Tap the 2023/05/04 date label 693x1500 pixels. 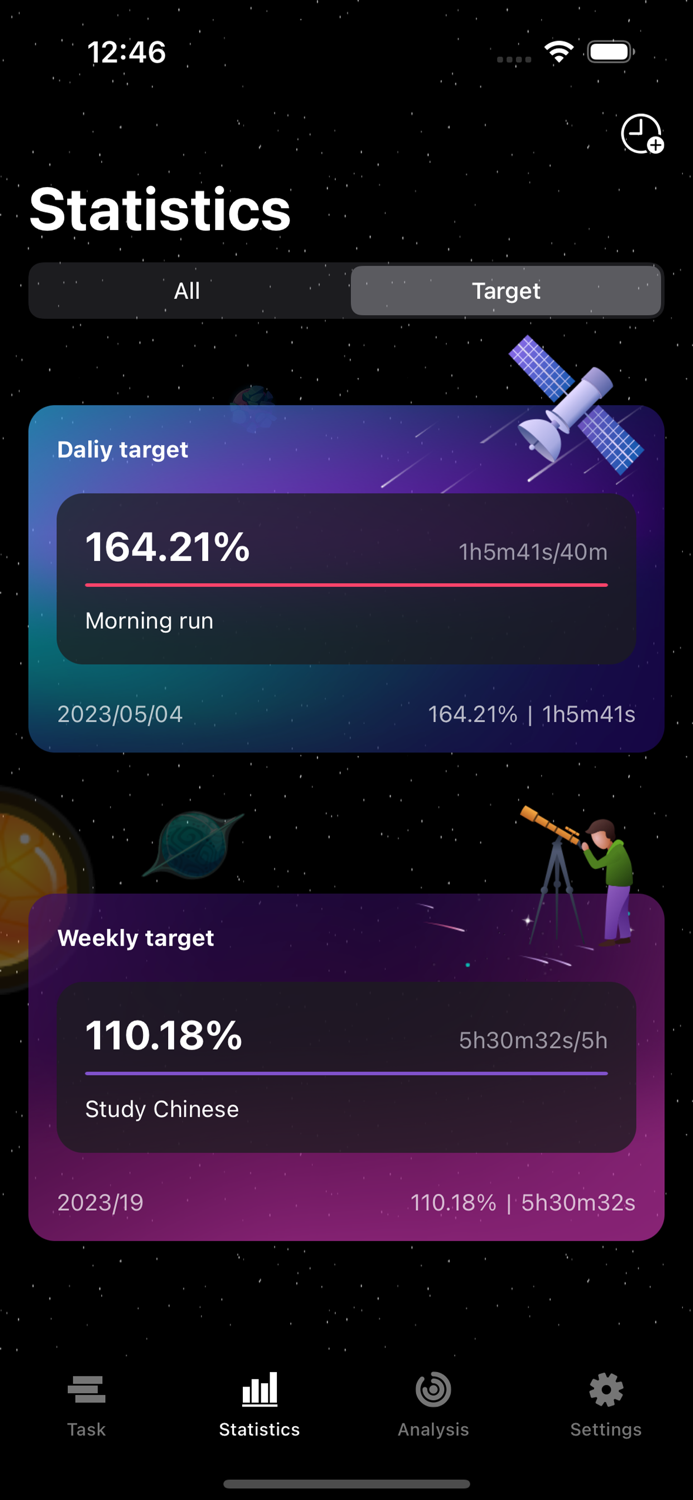pos(120,714)
